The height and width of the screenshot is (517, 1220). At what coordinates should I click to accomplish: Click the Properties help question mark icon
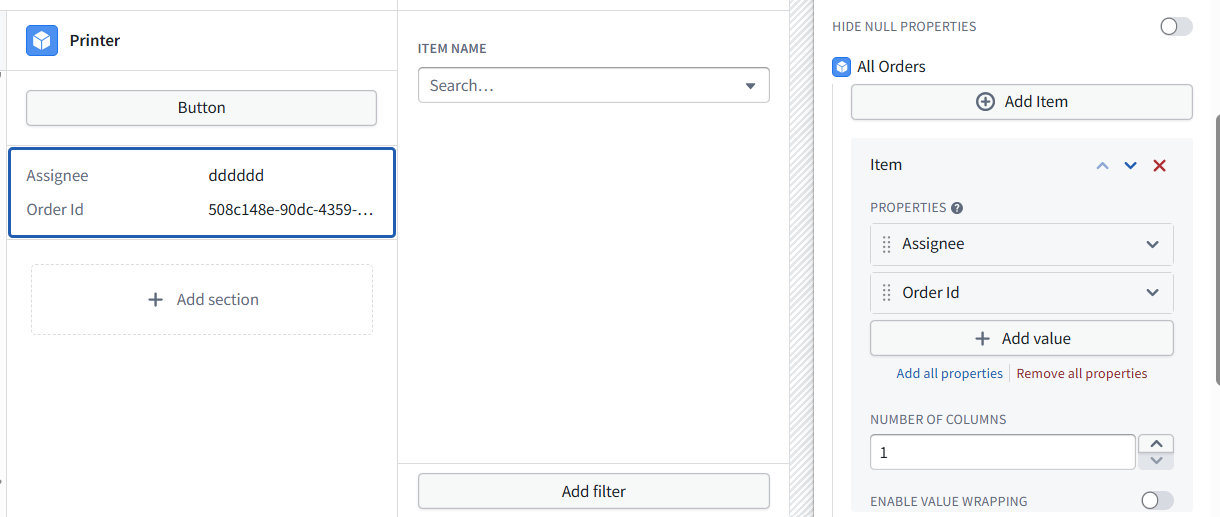[957, 208]
